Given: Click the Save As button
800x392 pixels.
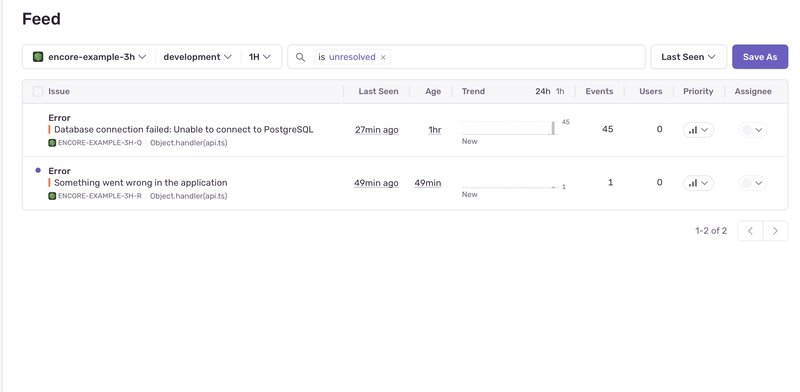Looking at the screenshot, I should [760, 57].
